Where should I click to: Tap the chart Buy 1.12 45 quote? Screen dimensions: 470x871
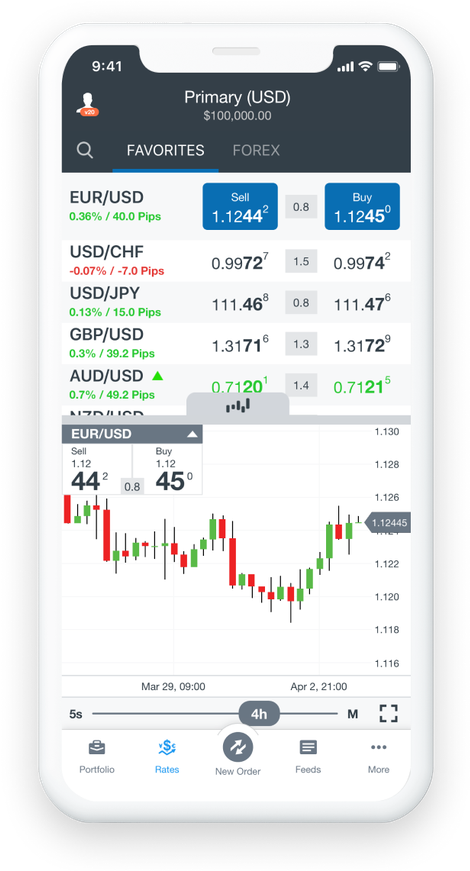pos(167,469)
